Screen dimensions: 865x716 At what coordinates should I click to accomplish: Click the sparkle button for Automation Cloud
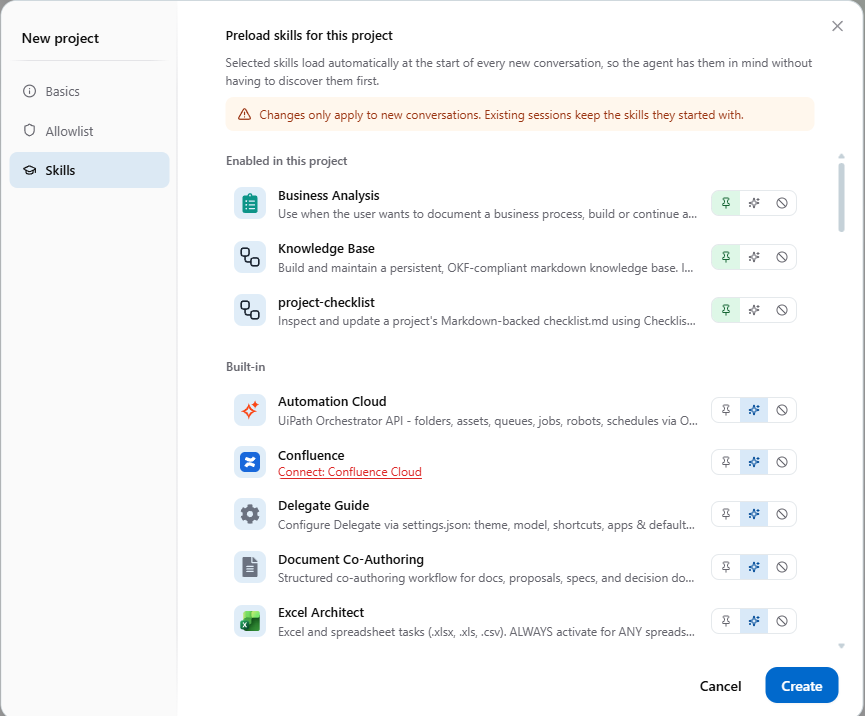(754, 410)
